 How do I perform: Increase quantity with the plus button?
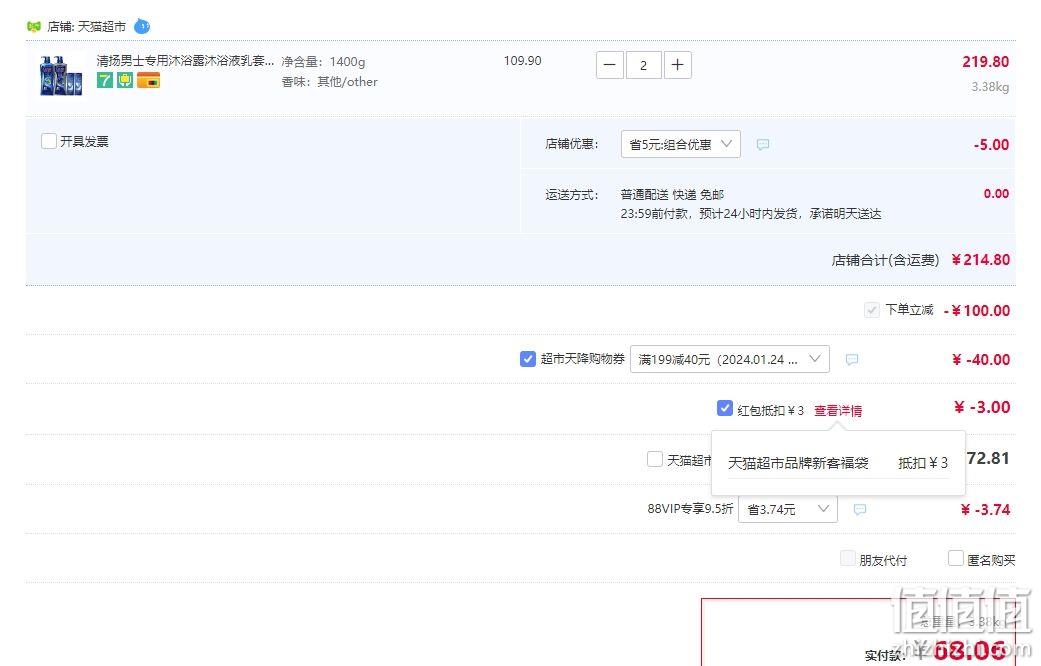coord(677,65)
